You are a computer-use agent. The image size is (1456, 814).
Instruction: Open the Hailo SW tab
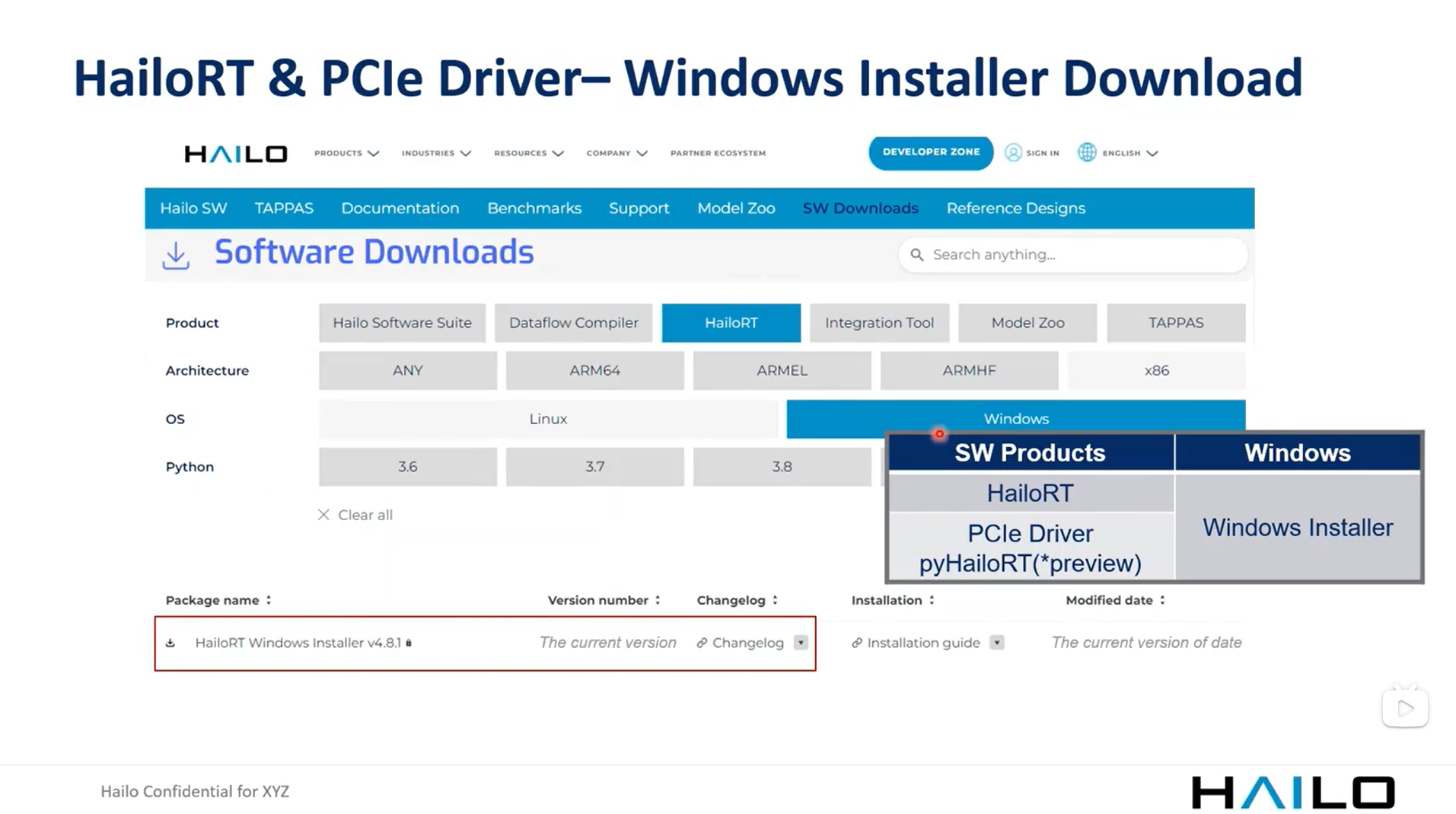[x=193, y=209]
